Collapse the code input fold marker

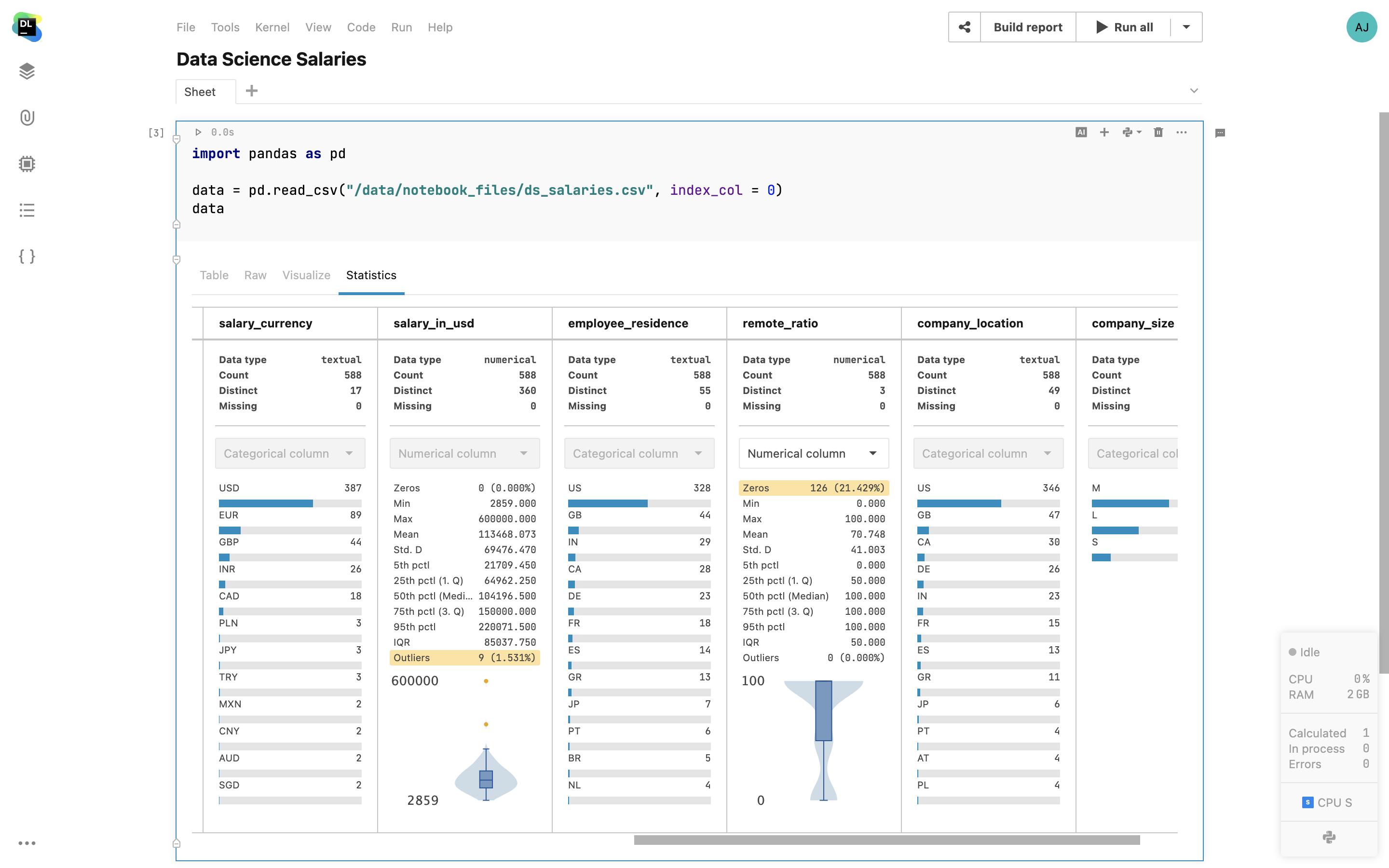click(x=177, y=139)
